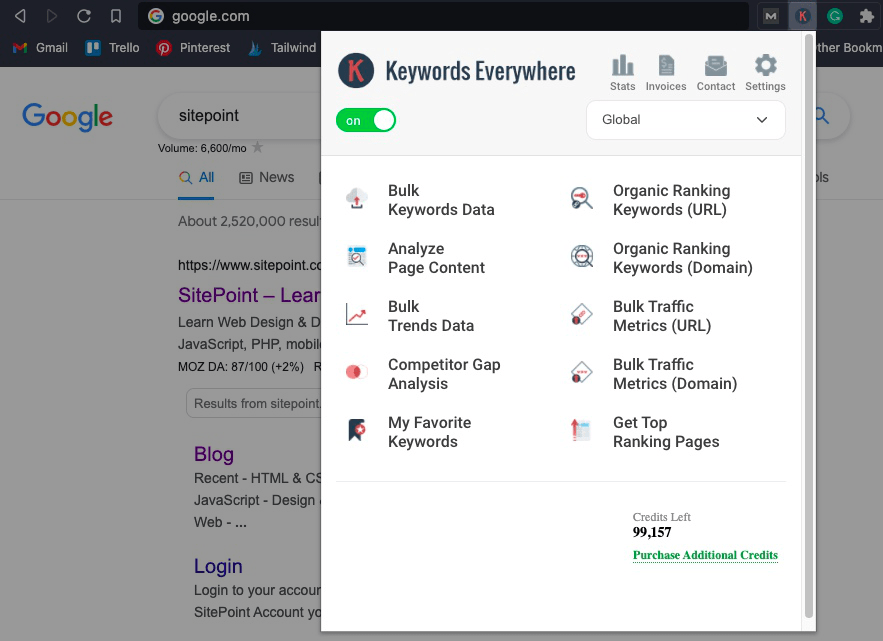Click the About 2,520,000 results text
The height and width of the screenshot is (641, 883).
pos(249,221)
